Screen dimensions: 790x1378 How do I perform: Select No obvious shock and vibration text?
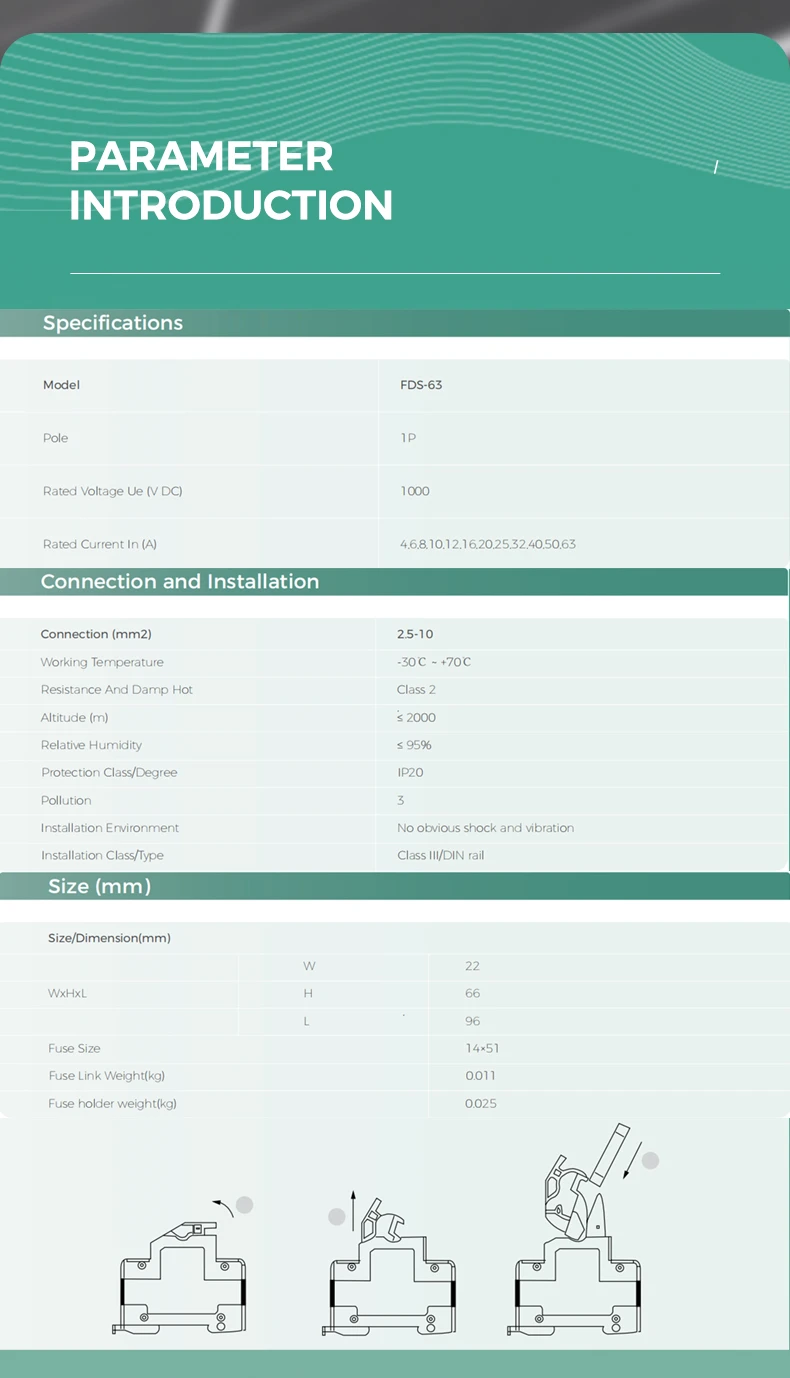pos(486,828)
